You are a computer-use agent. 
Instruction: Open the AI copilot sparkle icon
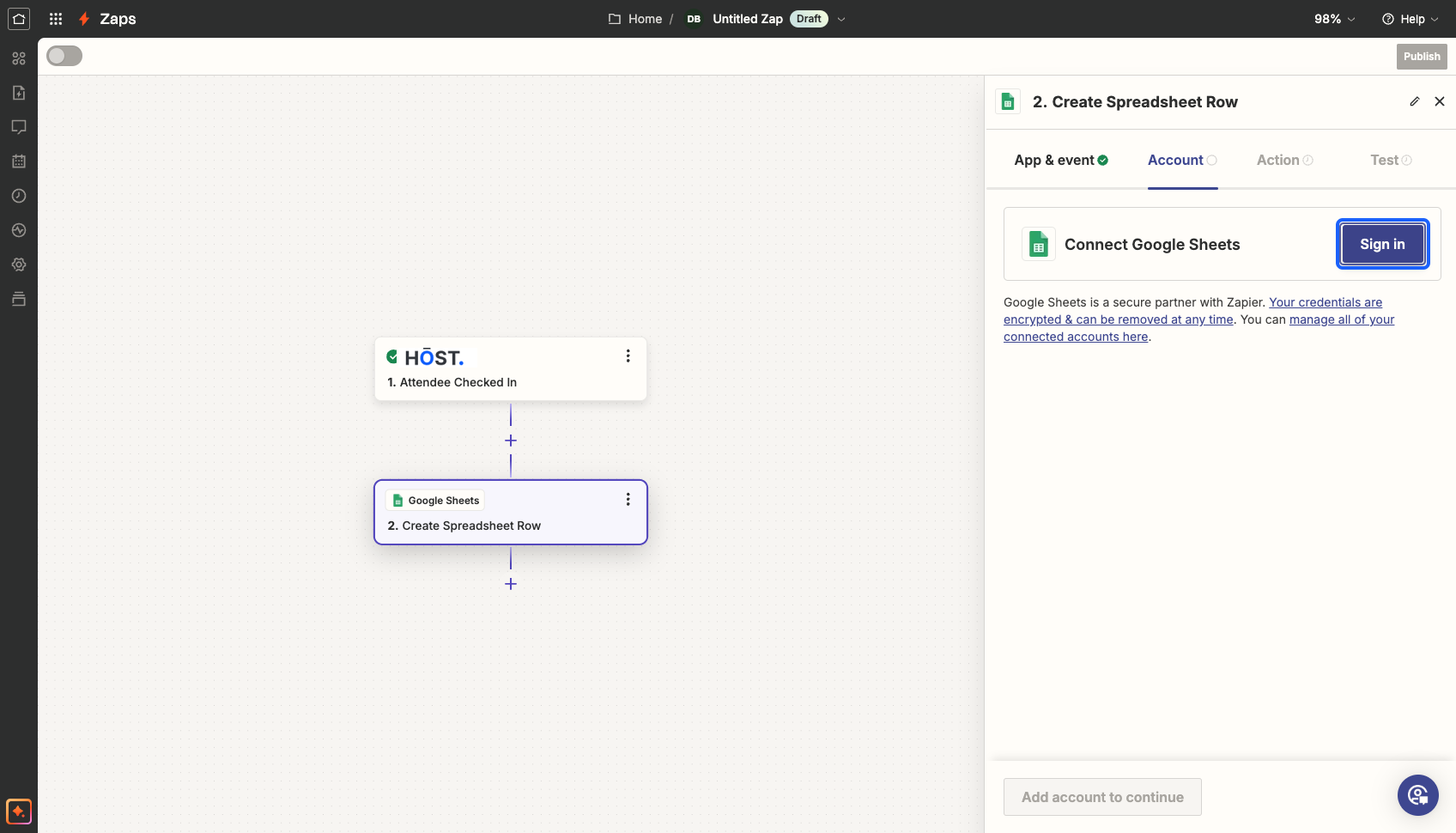(x=19, y=812)
